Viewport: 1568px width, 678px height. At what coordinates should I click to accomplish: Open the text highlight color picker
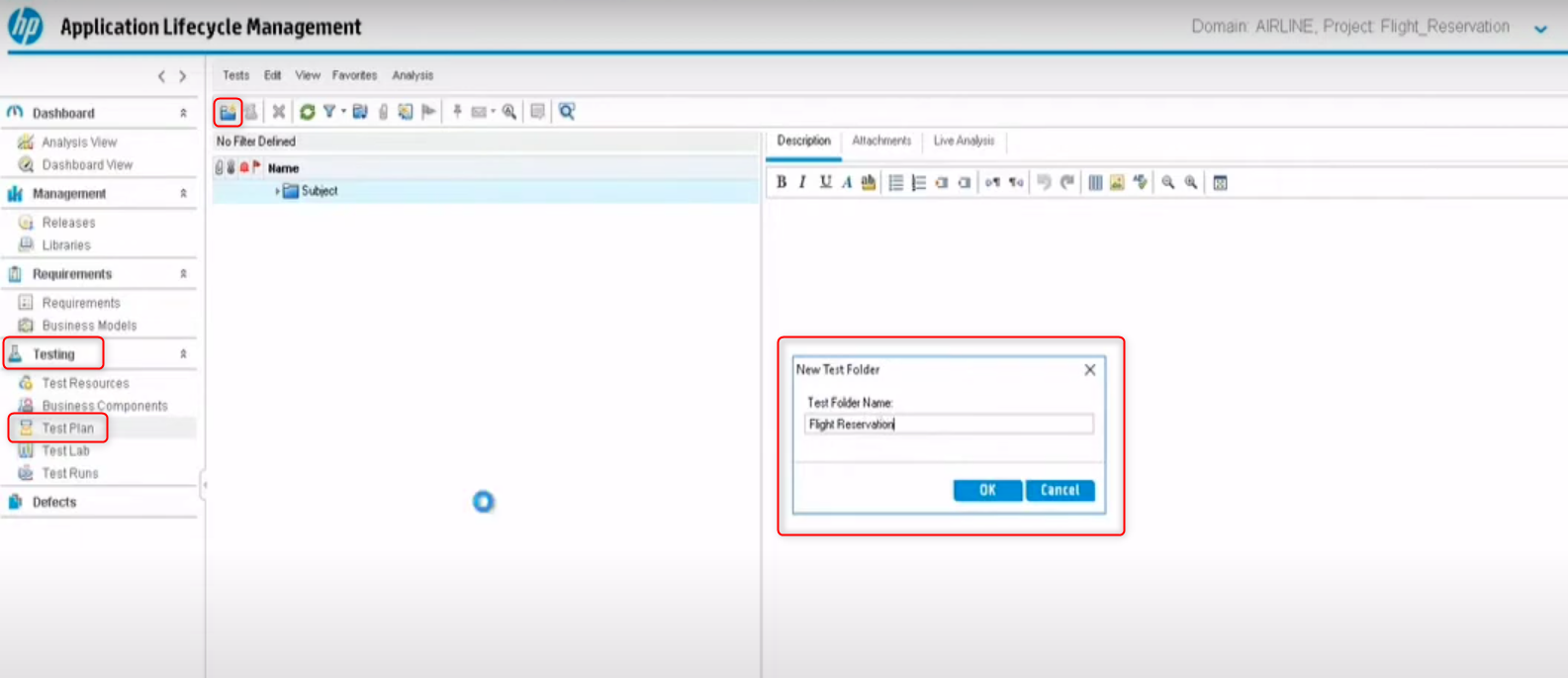click(869, 182)
